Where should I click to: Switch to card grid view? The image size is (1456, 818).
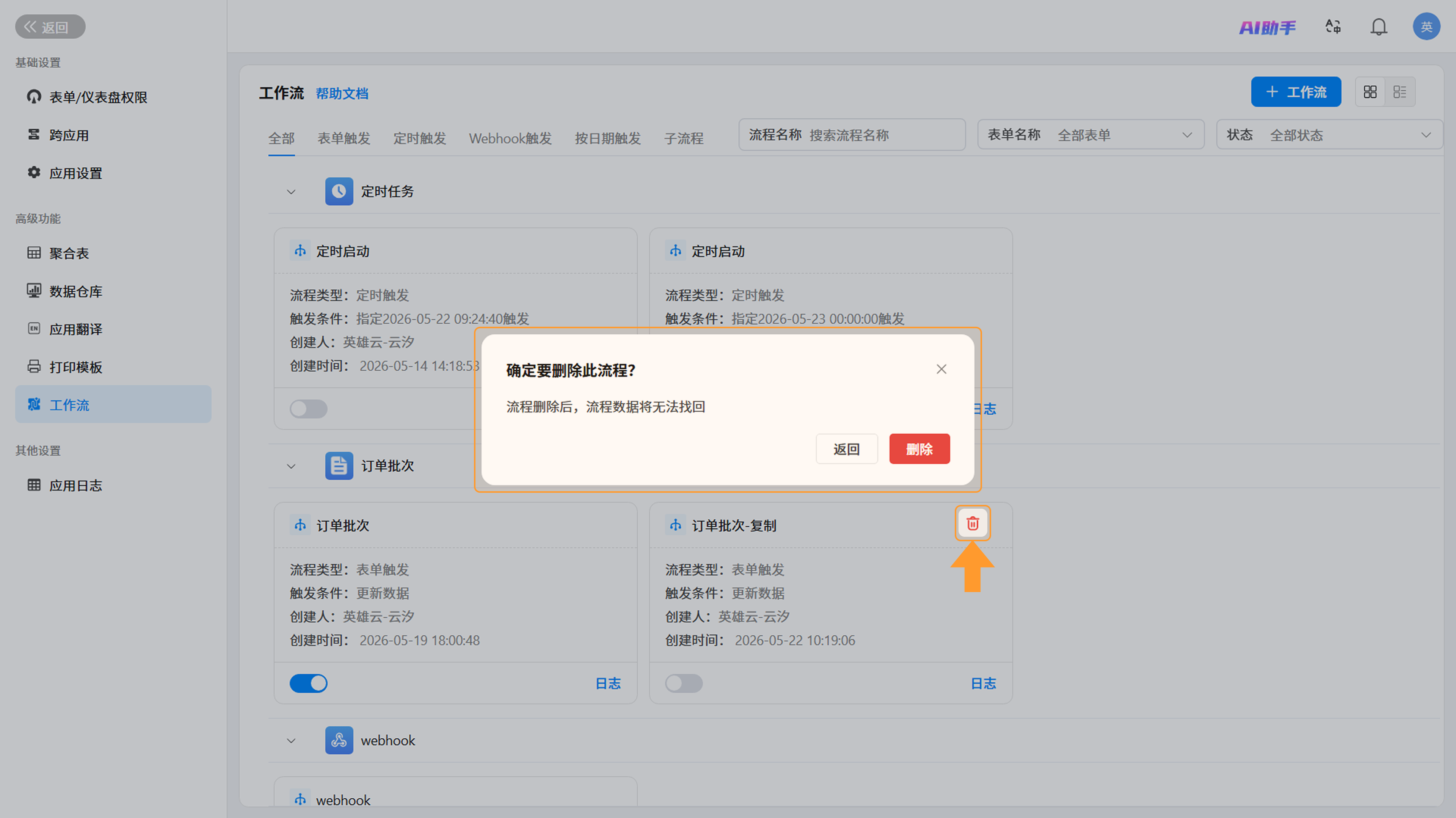click(x=1370, y=92)
